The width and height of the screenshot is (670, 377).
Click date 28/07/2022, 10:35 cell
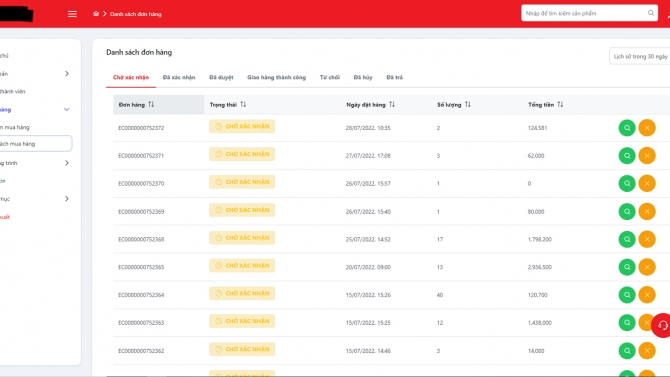pos(368,128)
